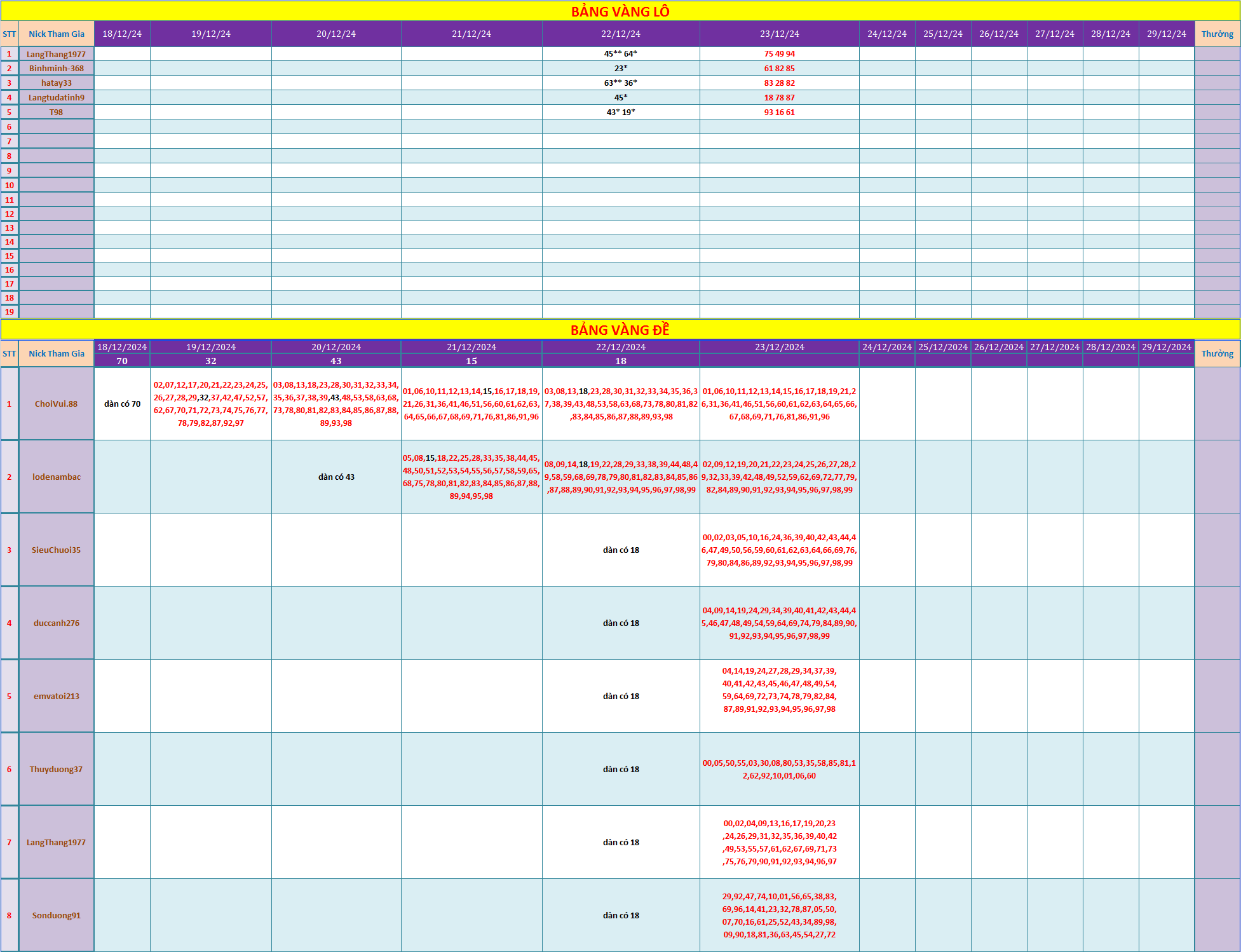This screenshot has height=952, width=1241.
Task: Click the 27/12/2024 header in the Đề table
Action: pos(1055,347)
